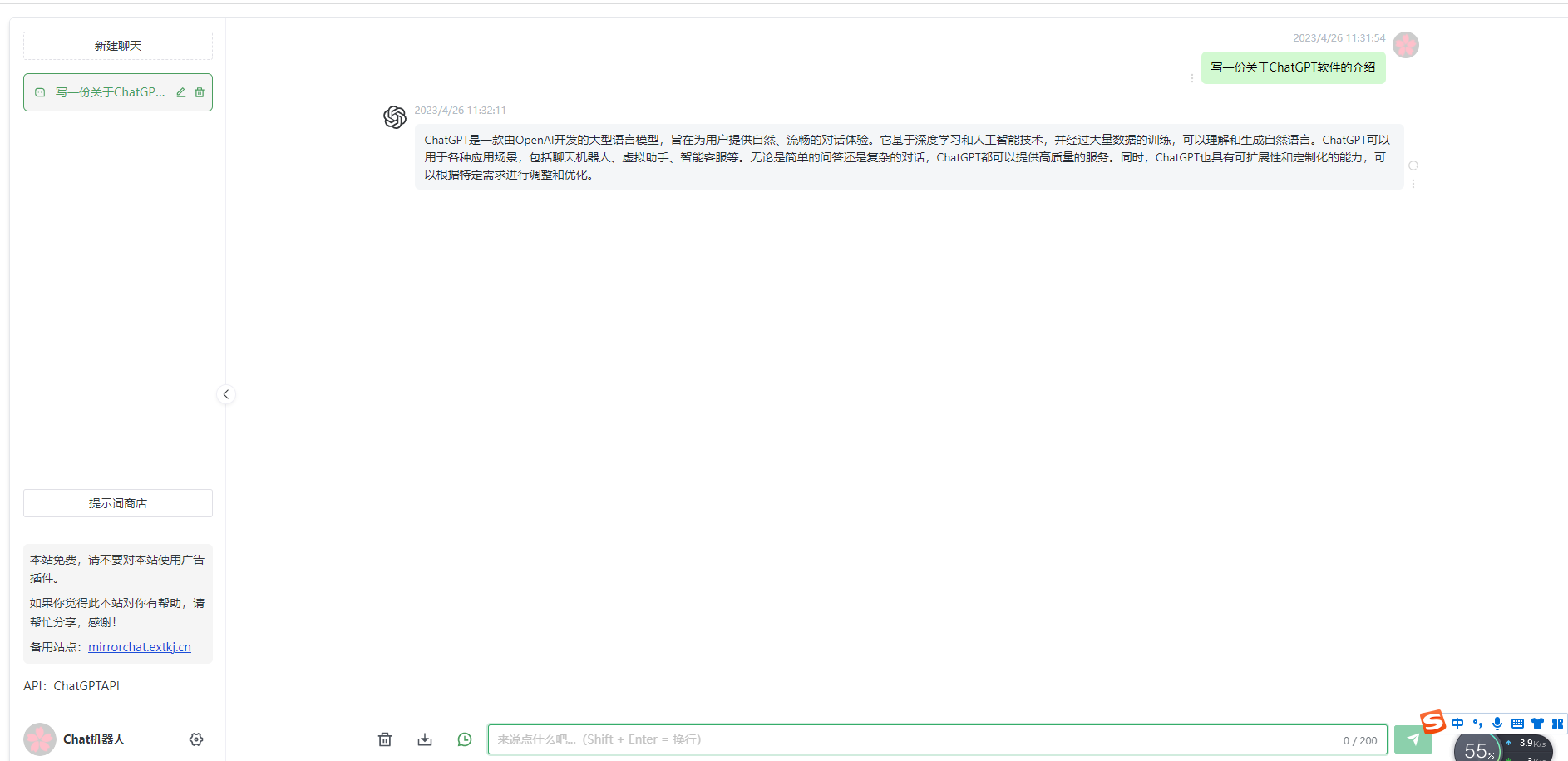
Task: Regenerate the reply with the refresh icon
Action: point(1413,166)
